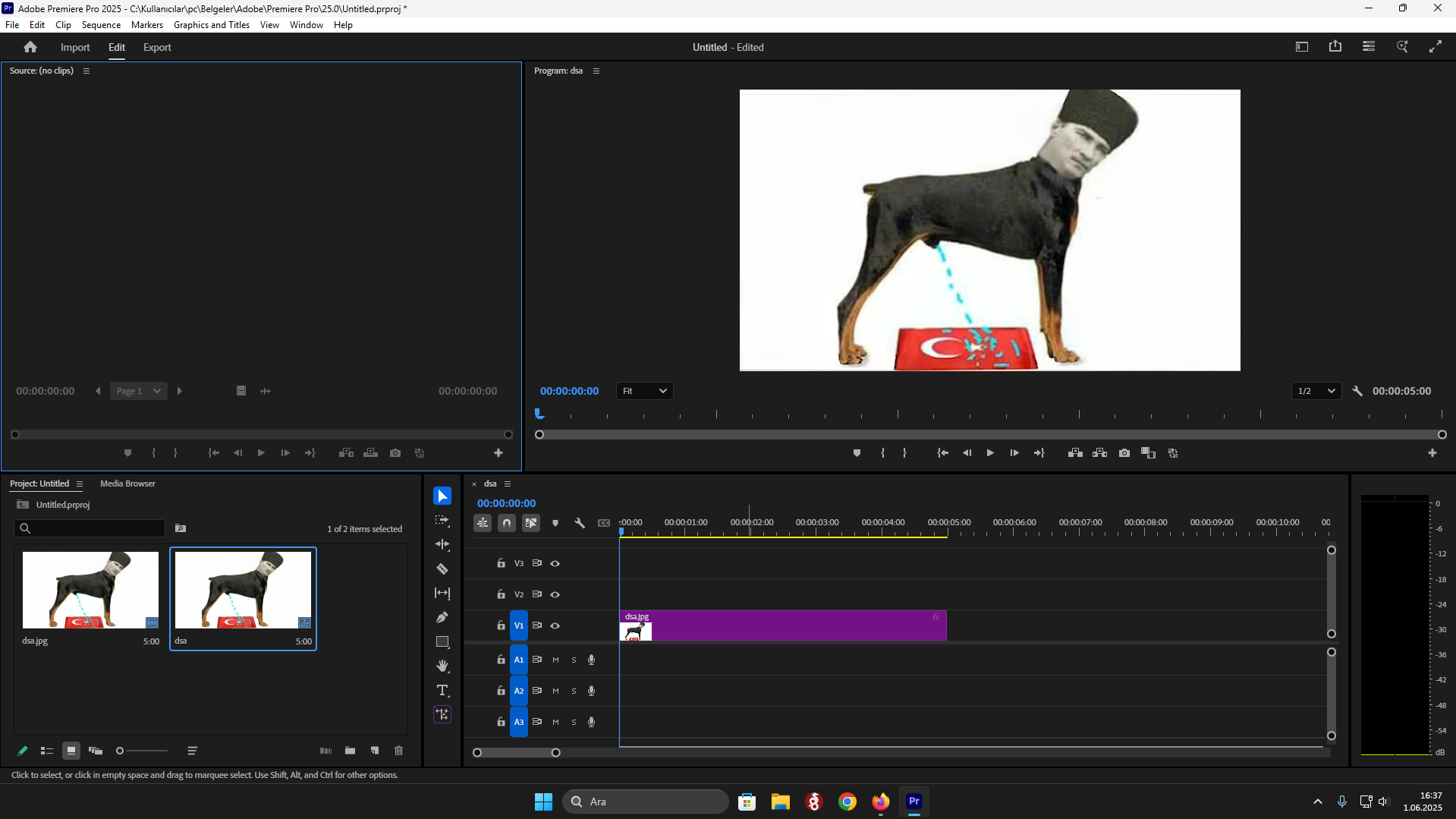Click the trash Clear icon in Project panel
This screenshot has width=1456, height=819.
coord(399,751)
